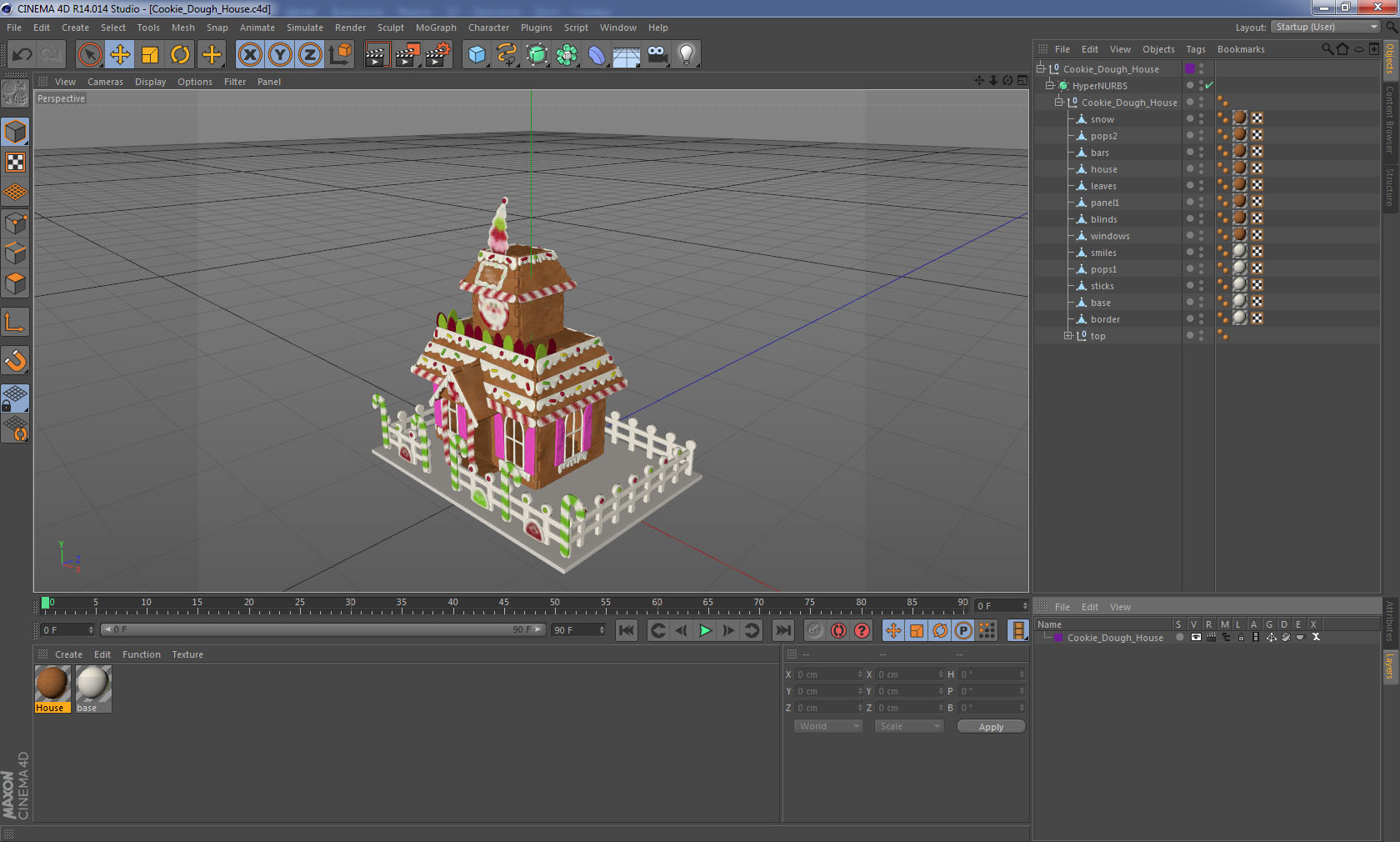Open the Scale mode dropdown

tap(908, 726)
